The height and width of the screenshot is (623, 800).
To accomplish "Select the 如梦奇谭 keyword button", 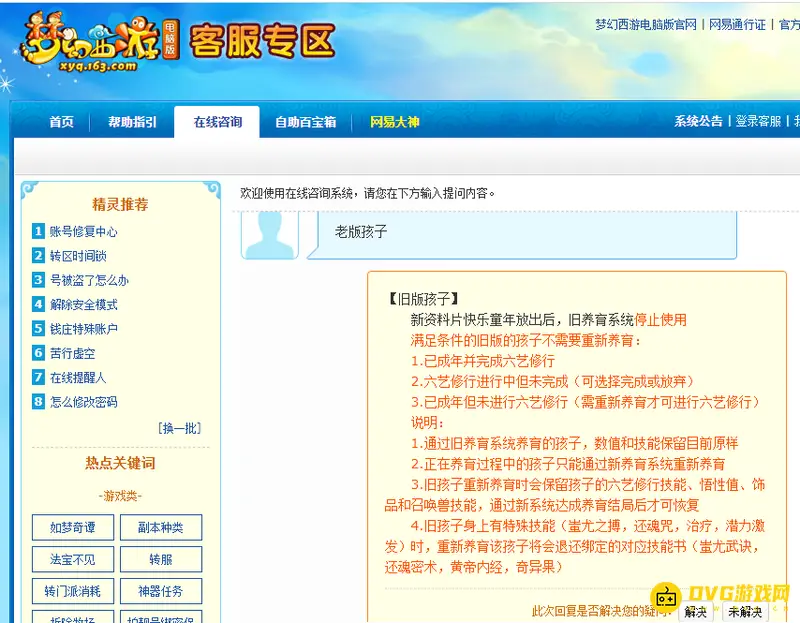I will click(72, 527).
